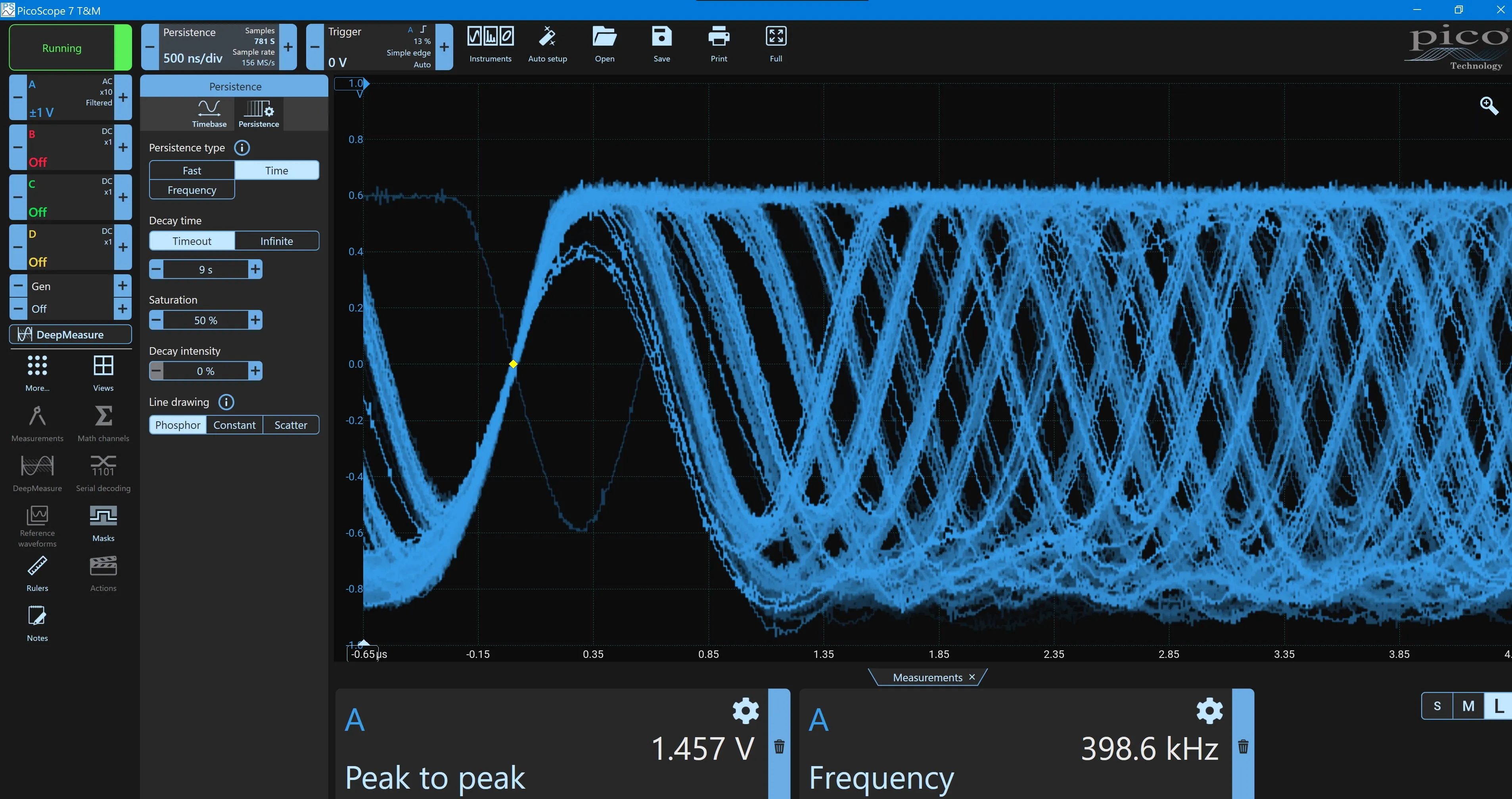Click the zoom magnifier icon on graph
Viewport: 1512px width, 799px height.
[x=1489, y=105]
